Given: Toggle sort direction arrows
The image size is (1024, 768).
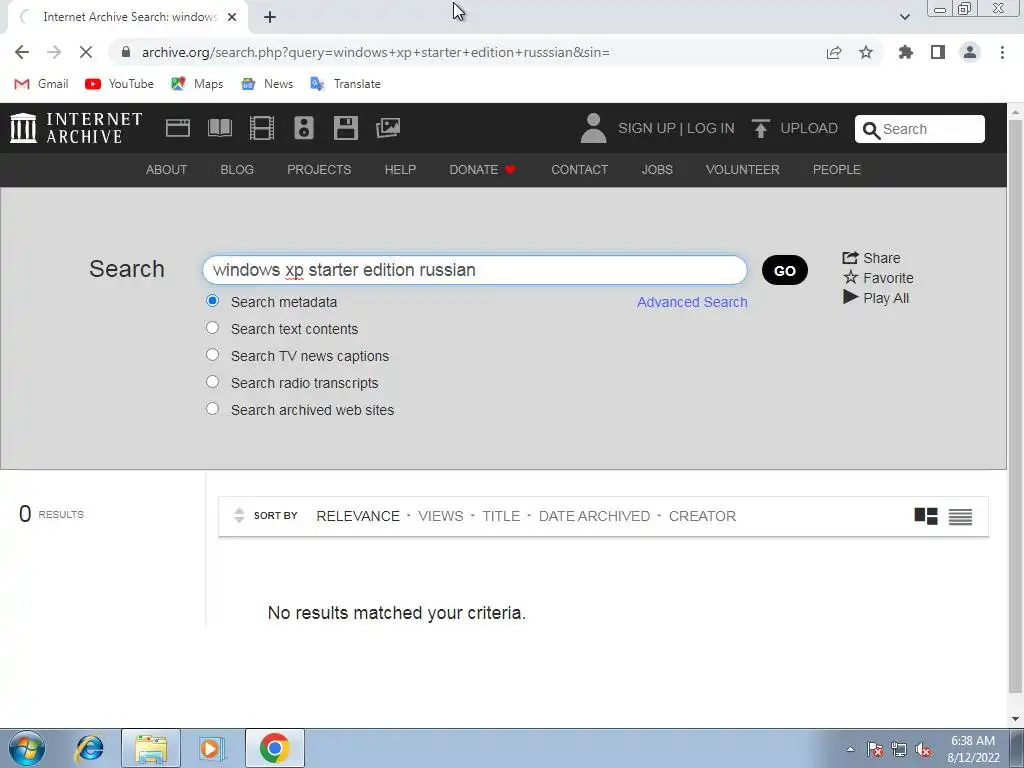Looking at the screenshot, I should (x=239, y=515).
